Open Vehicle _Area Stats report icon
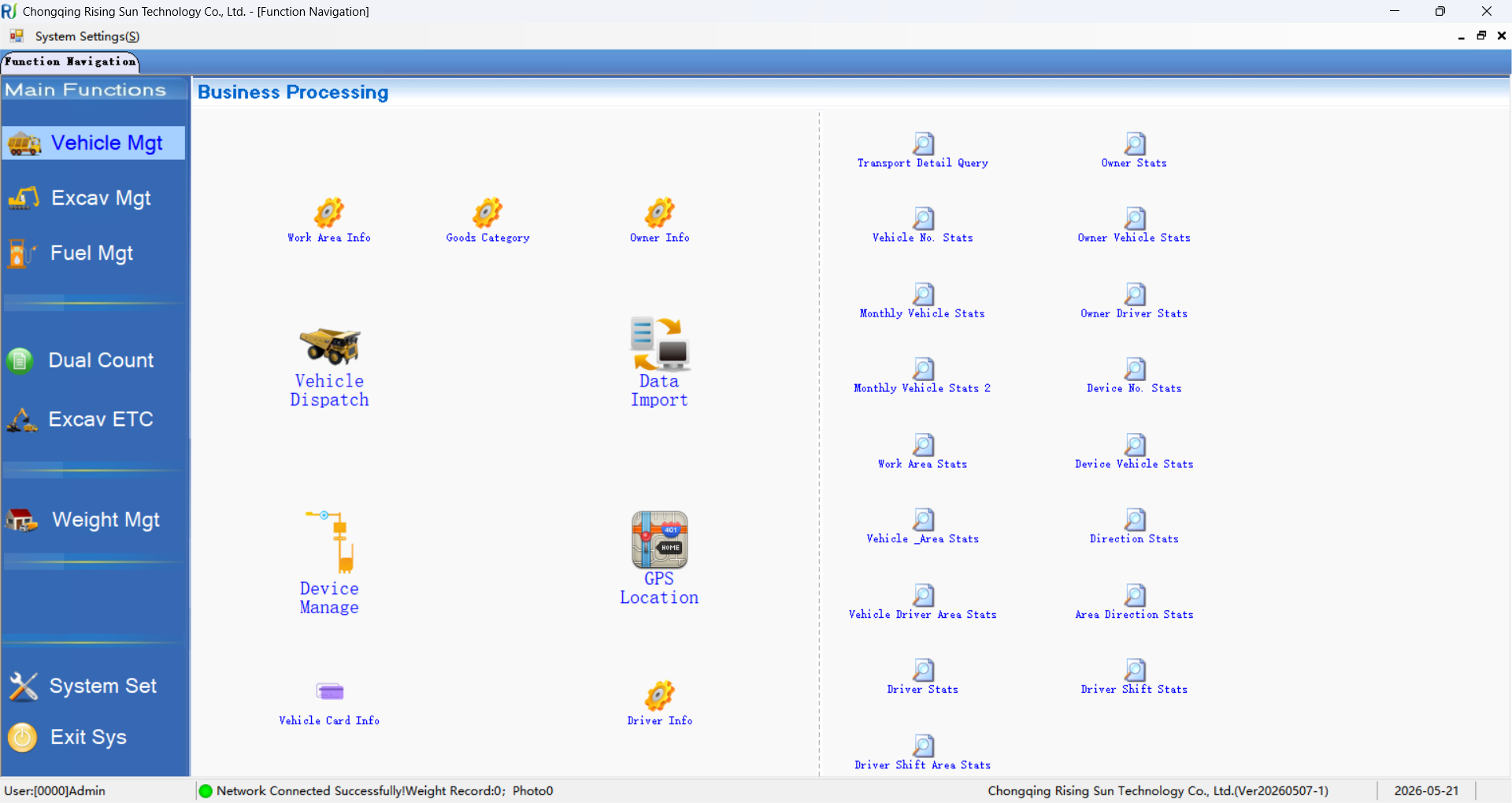The width and height of the screenshot is (1512, 803). 923,520
